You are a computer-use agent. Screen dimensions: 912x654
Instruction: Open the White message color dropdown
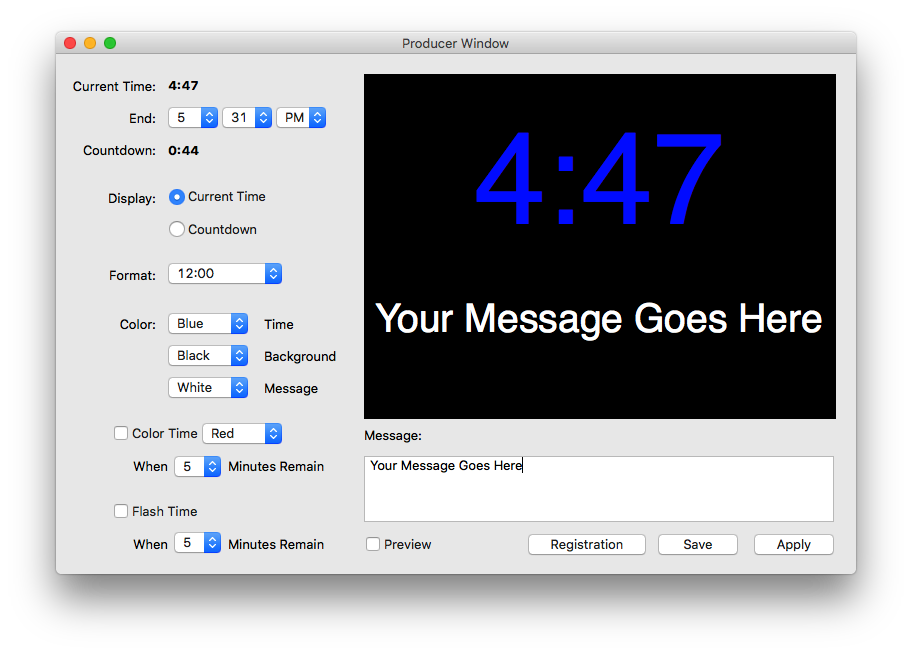point(207,387)
